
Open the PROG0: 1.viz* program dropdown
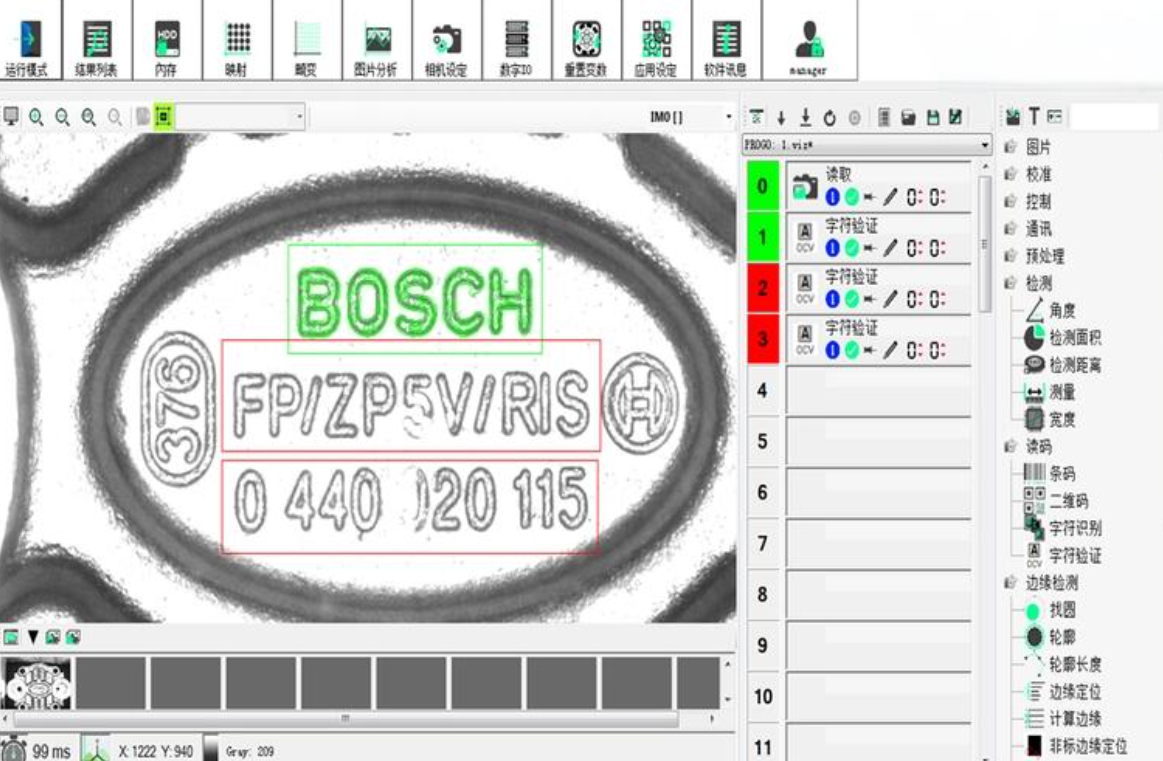pos(984,145)
